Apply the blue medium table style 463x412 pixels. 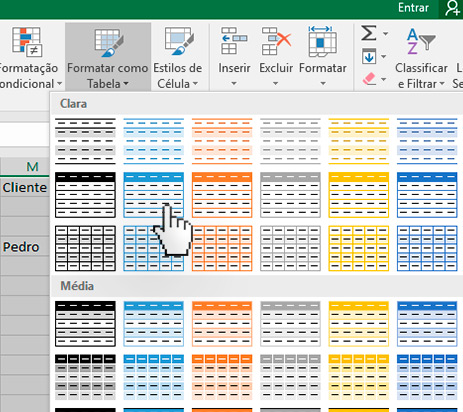154,324
